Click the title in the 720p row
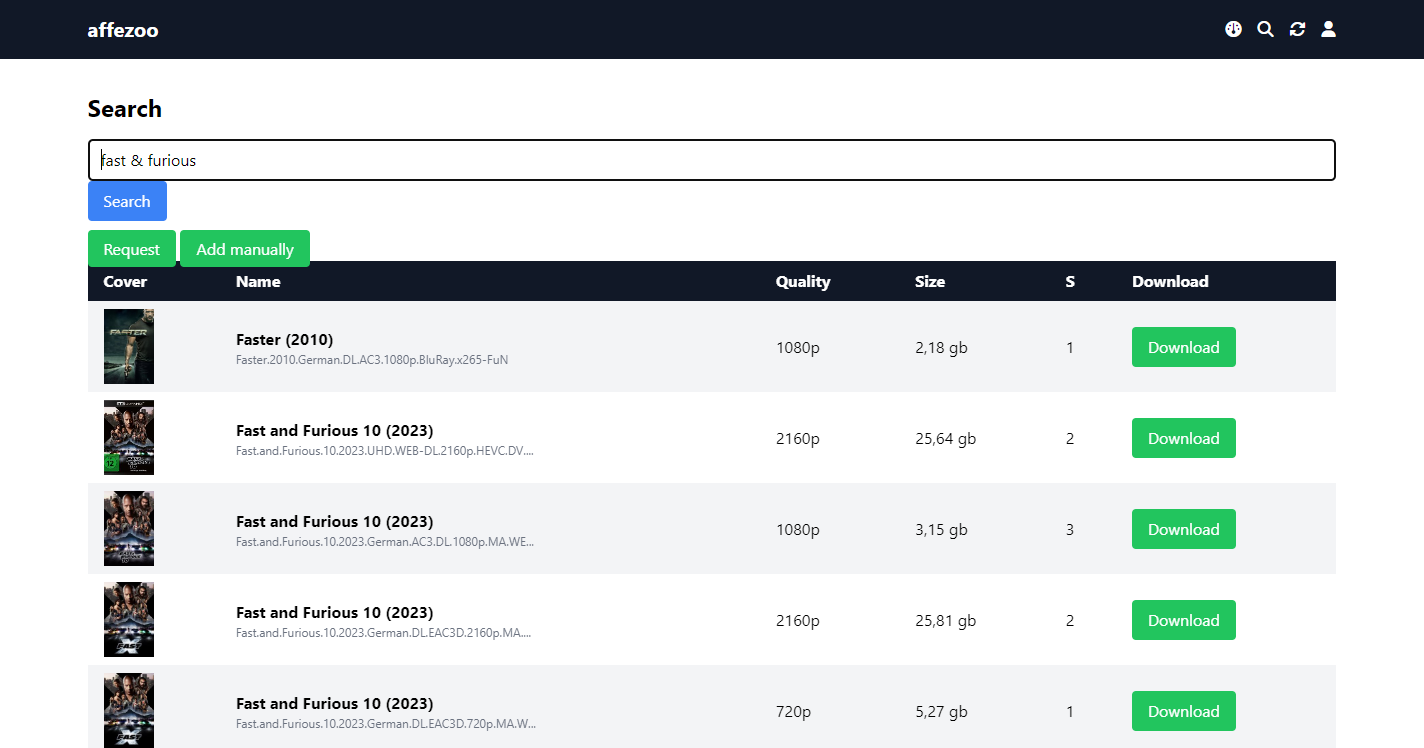 pyautogui.click(x=335, y=703)
